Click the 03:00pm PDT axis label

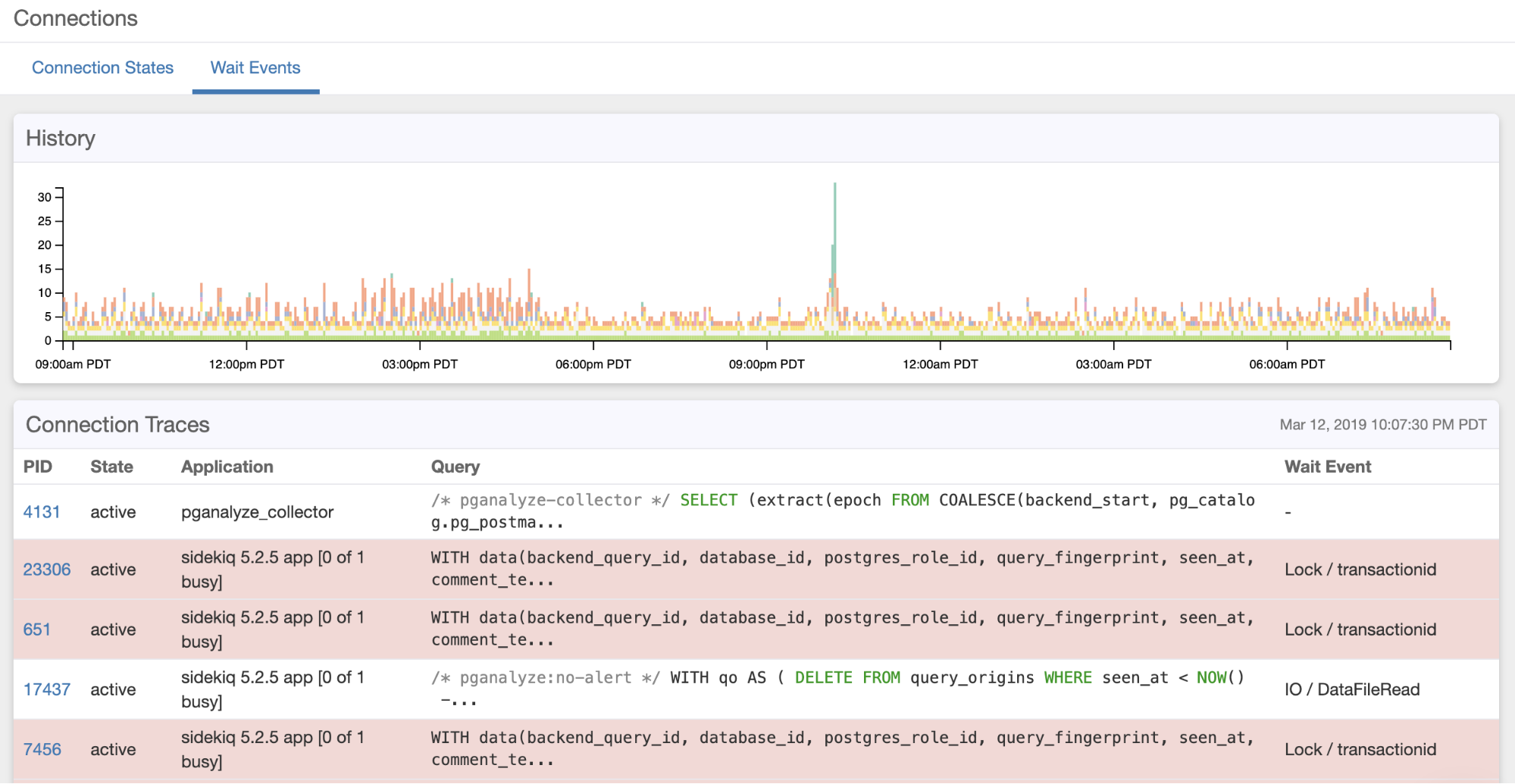pyautogui.click(x=419, y=364)
